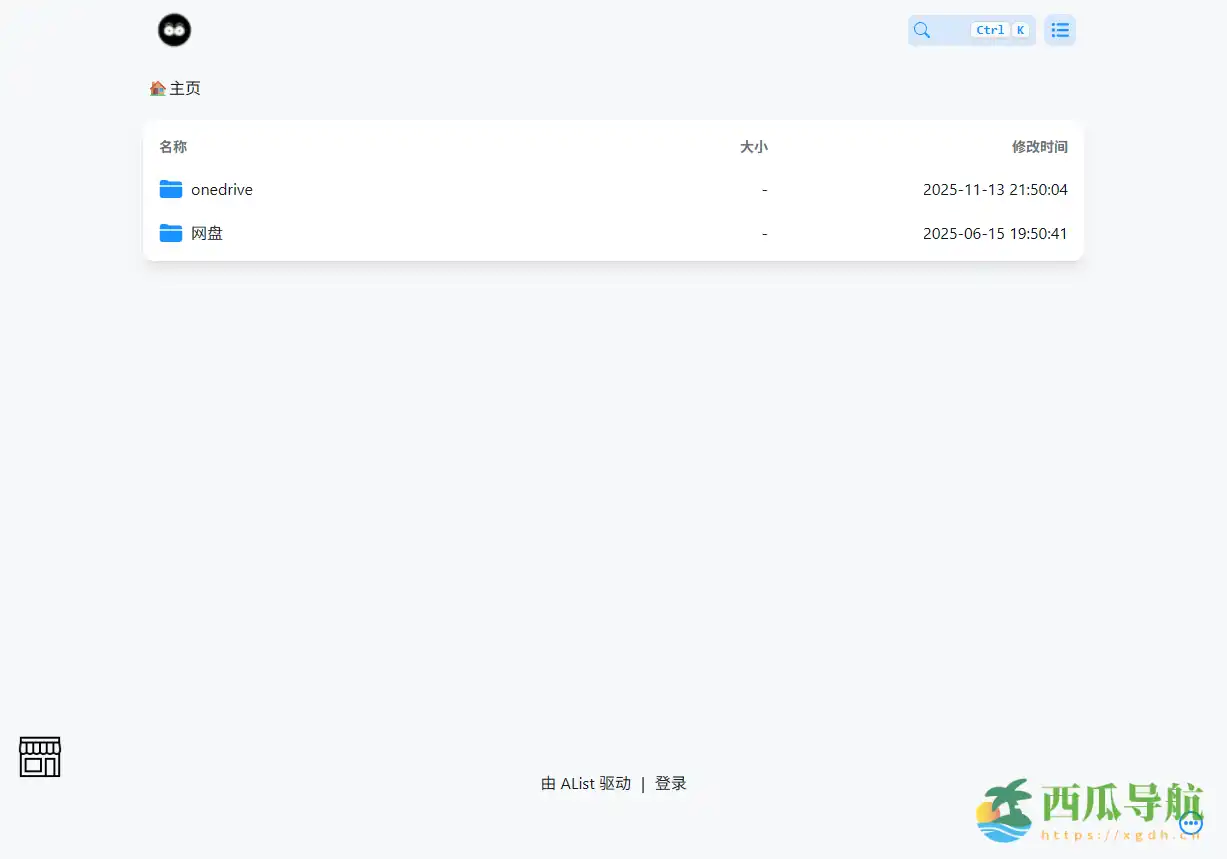Click the magnifier icon in the search bar
Image resolution: width=1227 pixels, height=859 pixels.
coord(921,30)
